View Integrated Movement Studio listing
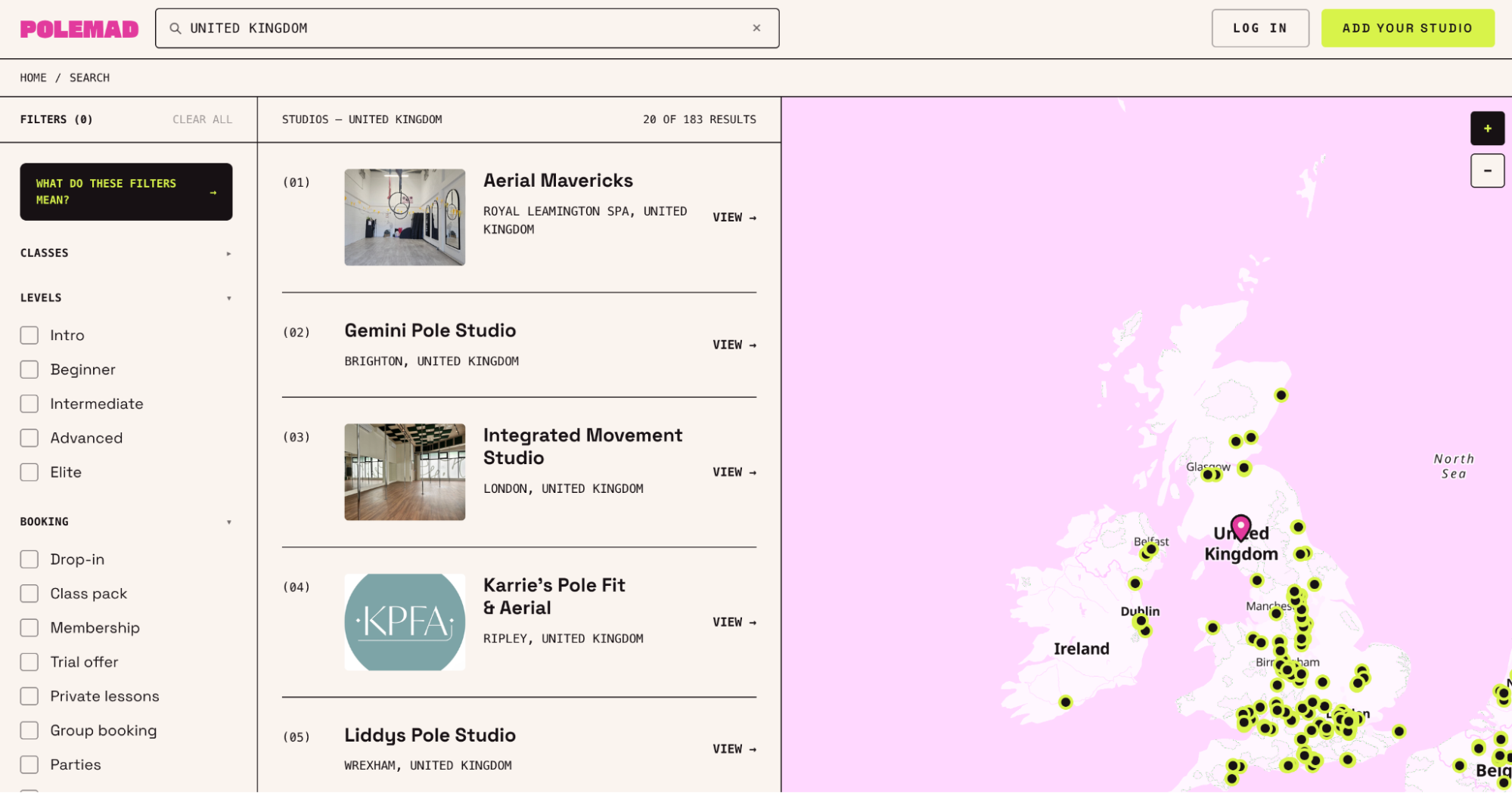The height and width of the screenshot is (793, 1512). pyautogui.click(x=734, y=472)
